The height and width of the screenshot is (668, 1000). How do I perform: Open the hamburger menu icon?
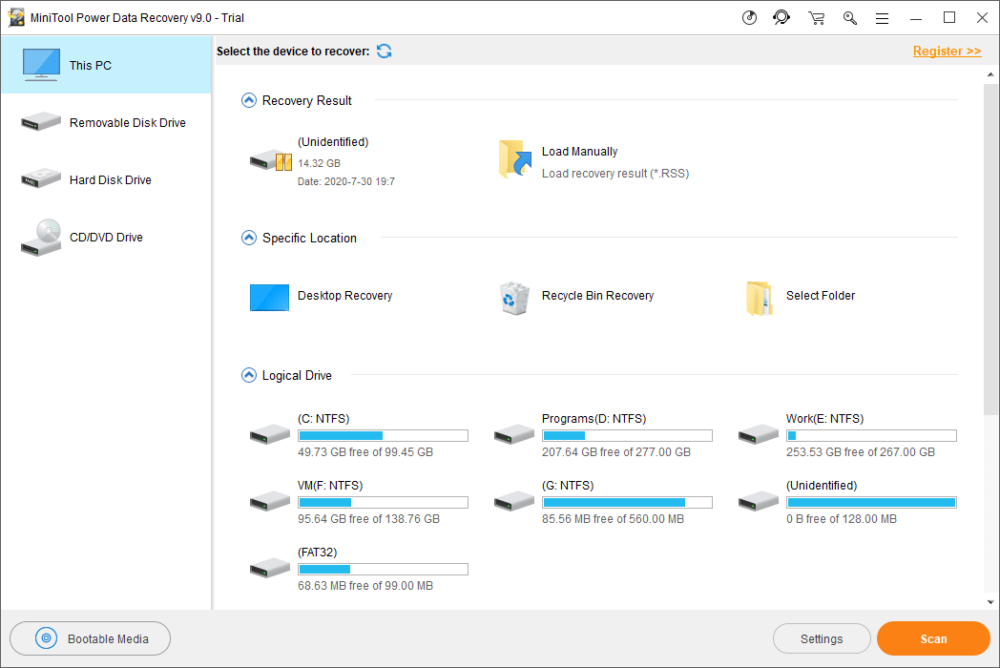click(x=882, y=19)
